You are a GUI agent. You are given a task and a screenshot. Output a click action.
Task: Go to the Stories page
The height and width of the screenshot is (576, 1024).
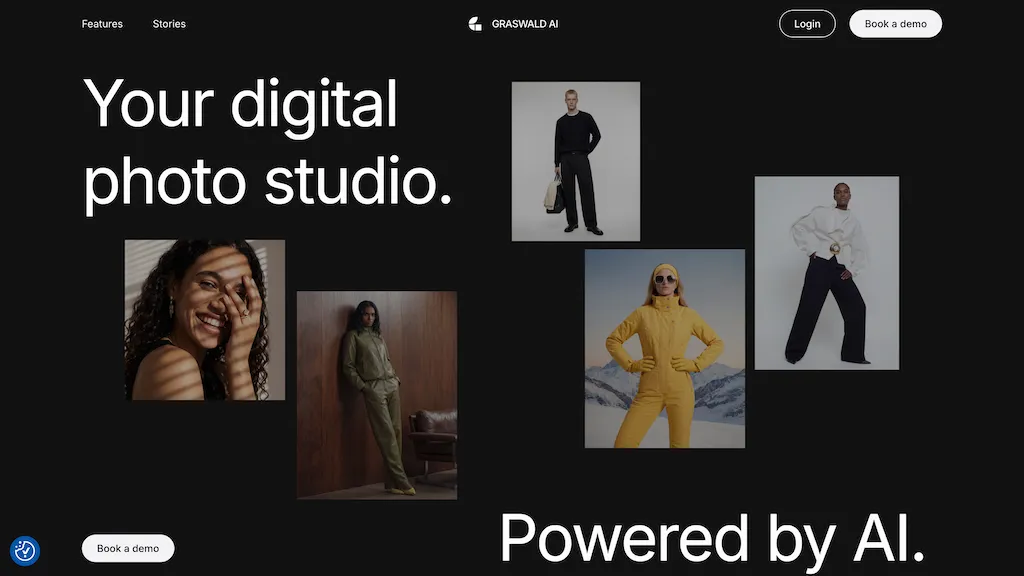(x=169, y=24)
